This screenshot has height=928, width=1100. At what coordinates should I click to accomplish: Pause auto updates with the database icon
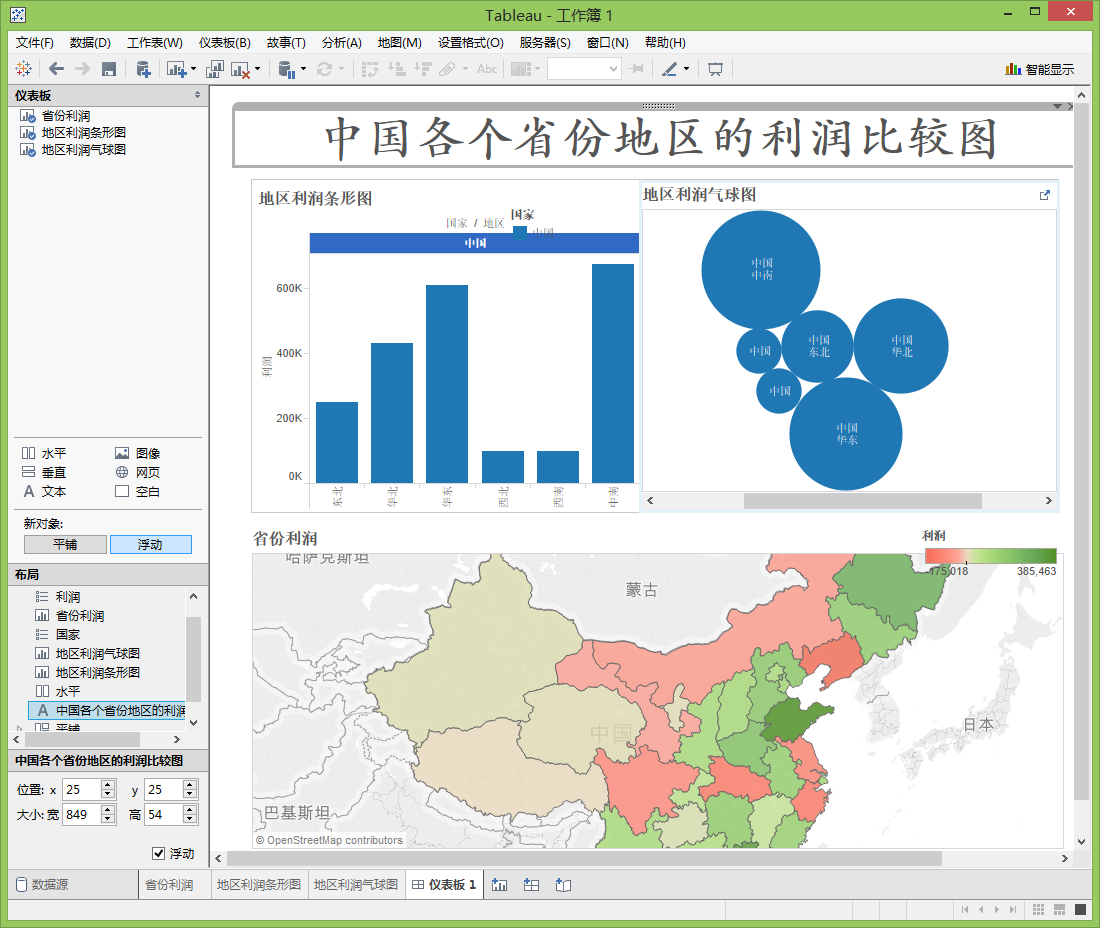point(286,69)
